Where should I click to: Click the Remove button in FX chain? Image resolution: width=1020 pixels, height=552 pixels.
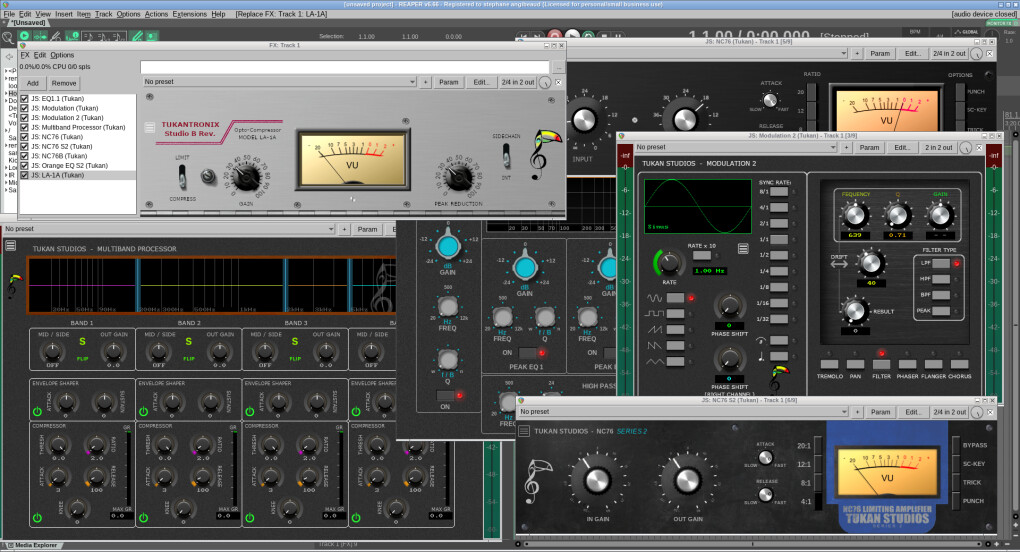click(64, 83)
